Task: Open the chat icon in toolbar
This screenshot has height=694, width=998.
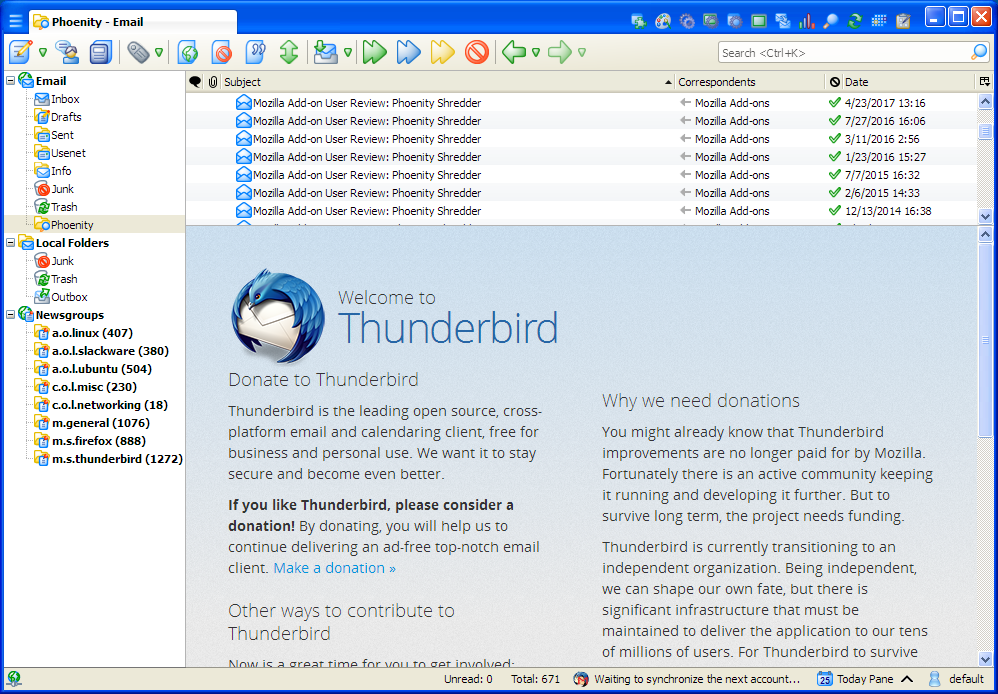Action: pyautogui.click(x=67, y=52)
